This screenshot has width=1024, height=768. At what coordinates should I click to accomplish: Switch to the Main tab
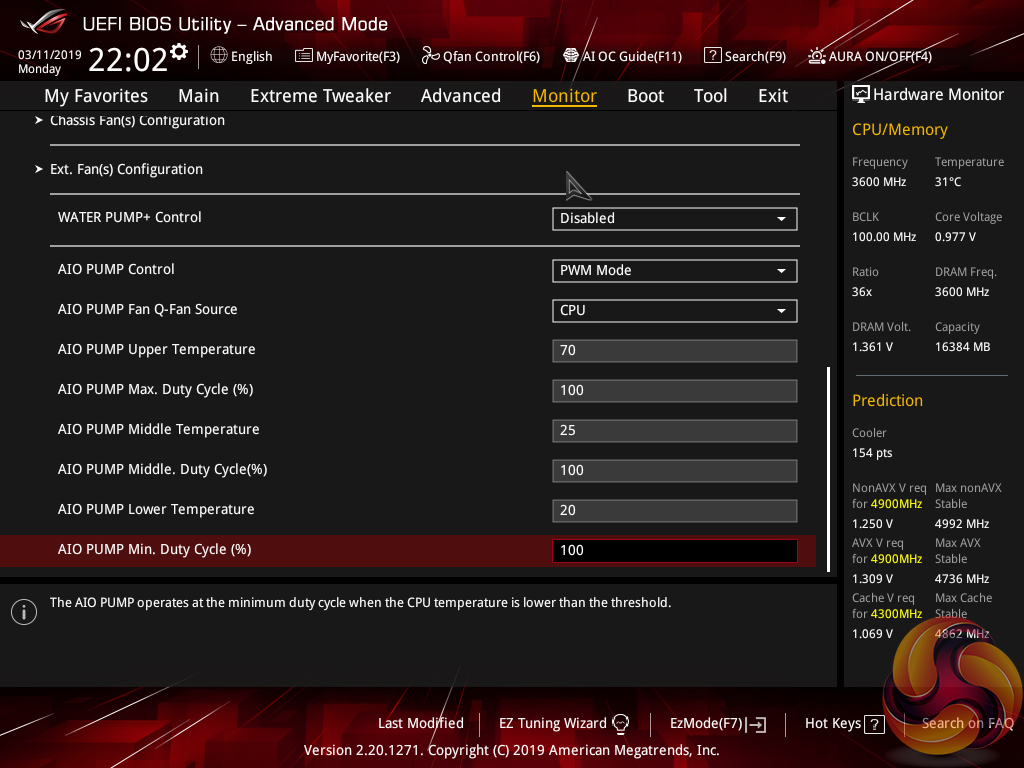click(x=199, y=96)
